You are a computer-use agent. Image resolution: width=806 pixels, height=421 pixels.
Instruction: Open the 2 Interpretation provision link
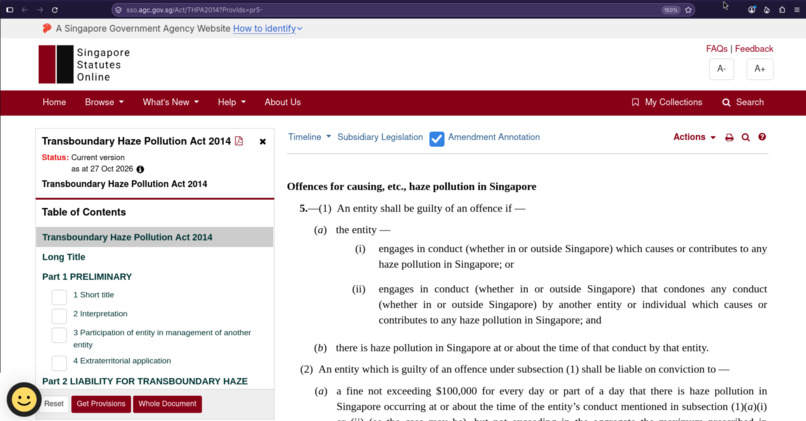100,314
